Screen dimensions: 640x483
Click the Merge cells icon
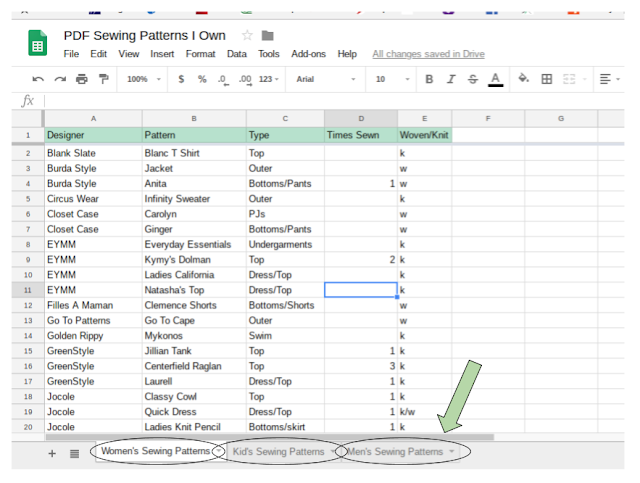[569, 79]
